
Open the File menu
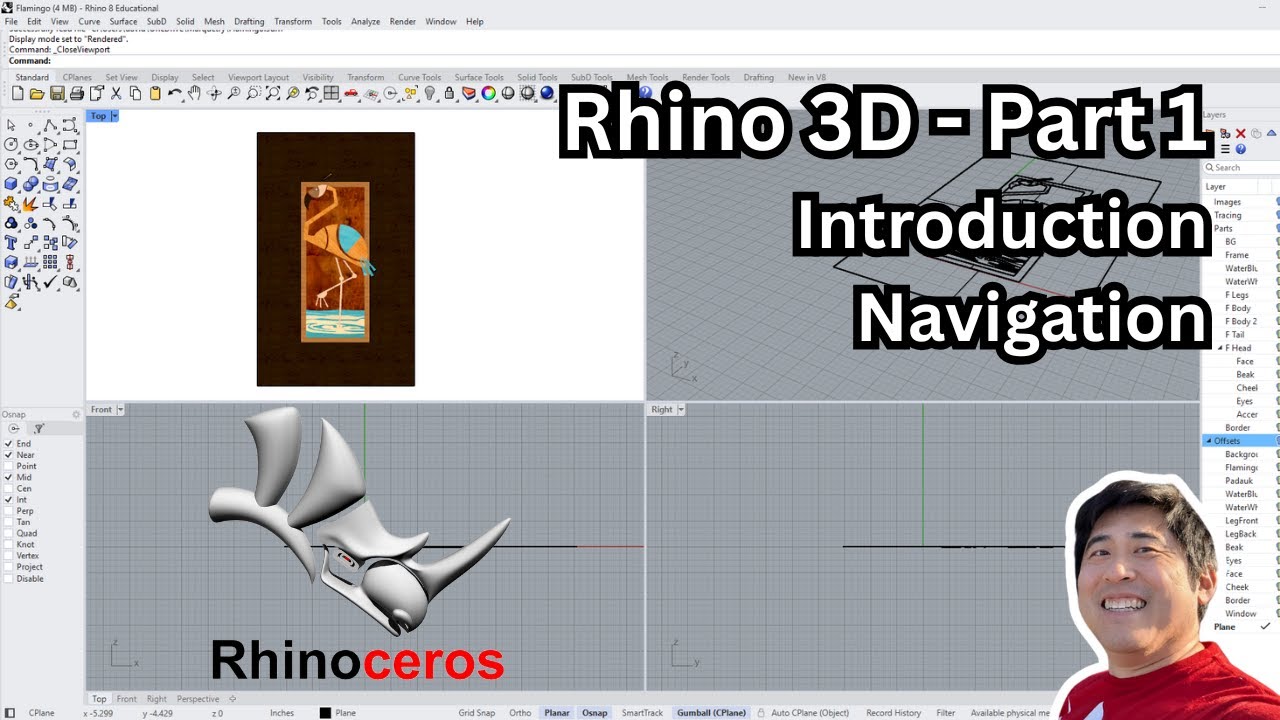[11, 21]
